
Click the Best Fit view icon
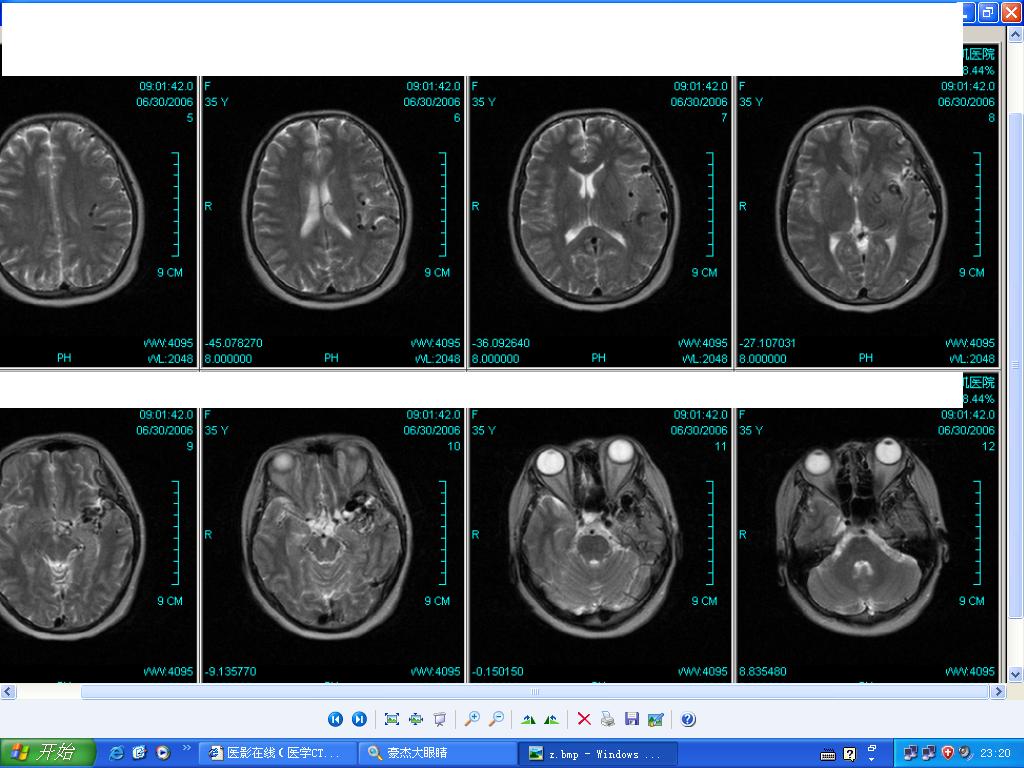coord(392,719)
